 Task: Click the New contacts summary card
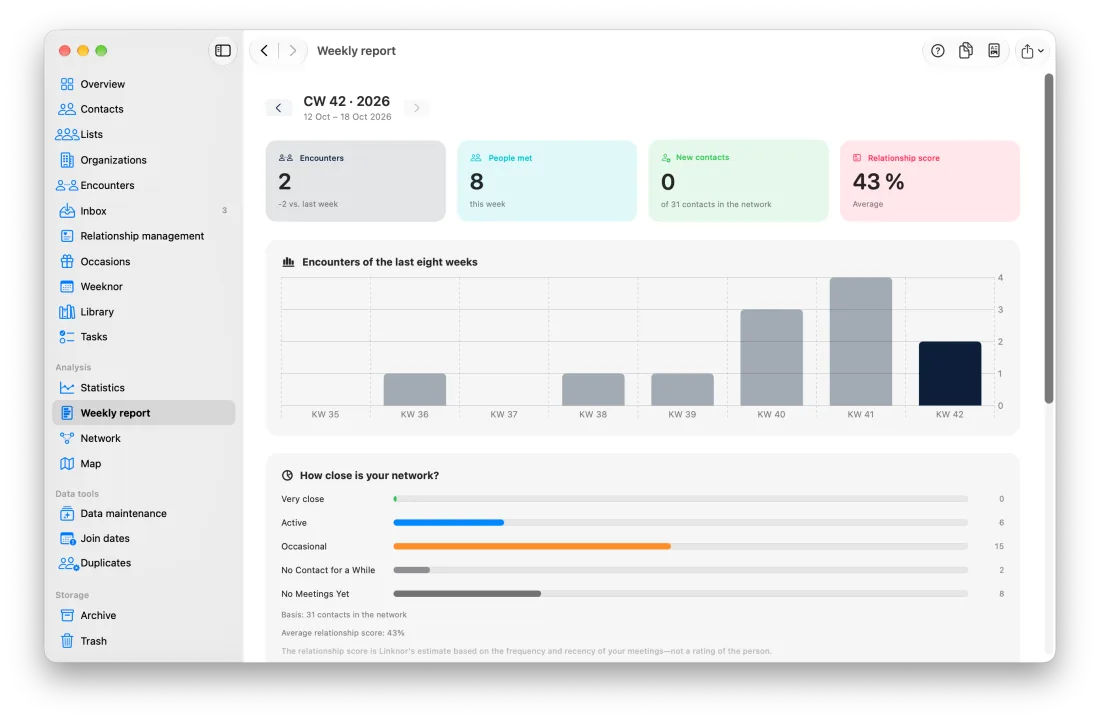739,181
